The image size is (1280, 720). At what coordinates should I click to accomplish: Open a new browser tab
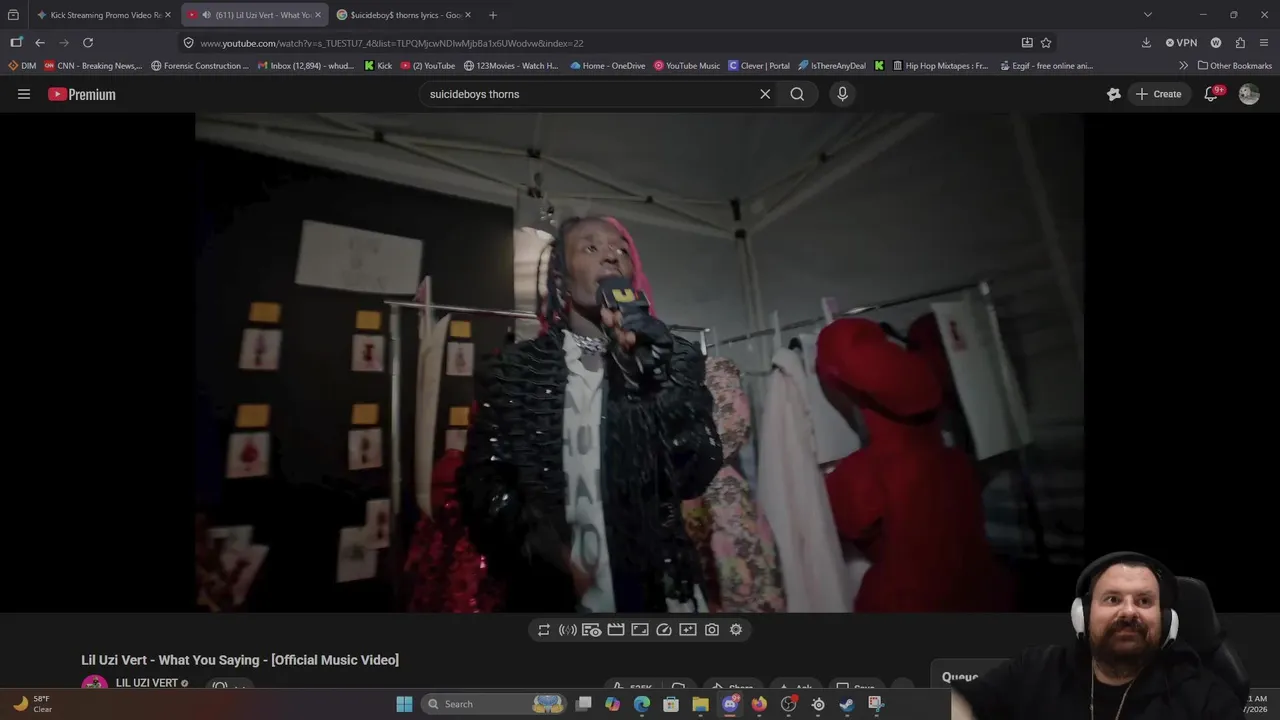pos(493,15)
